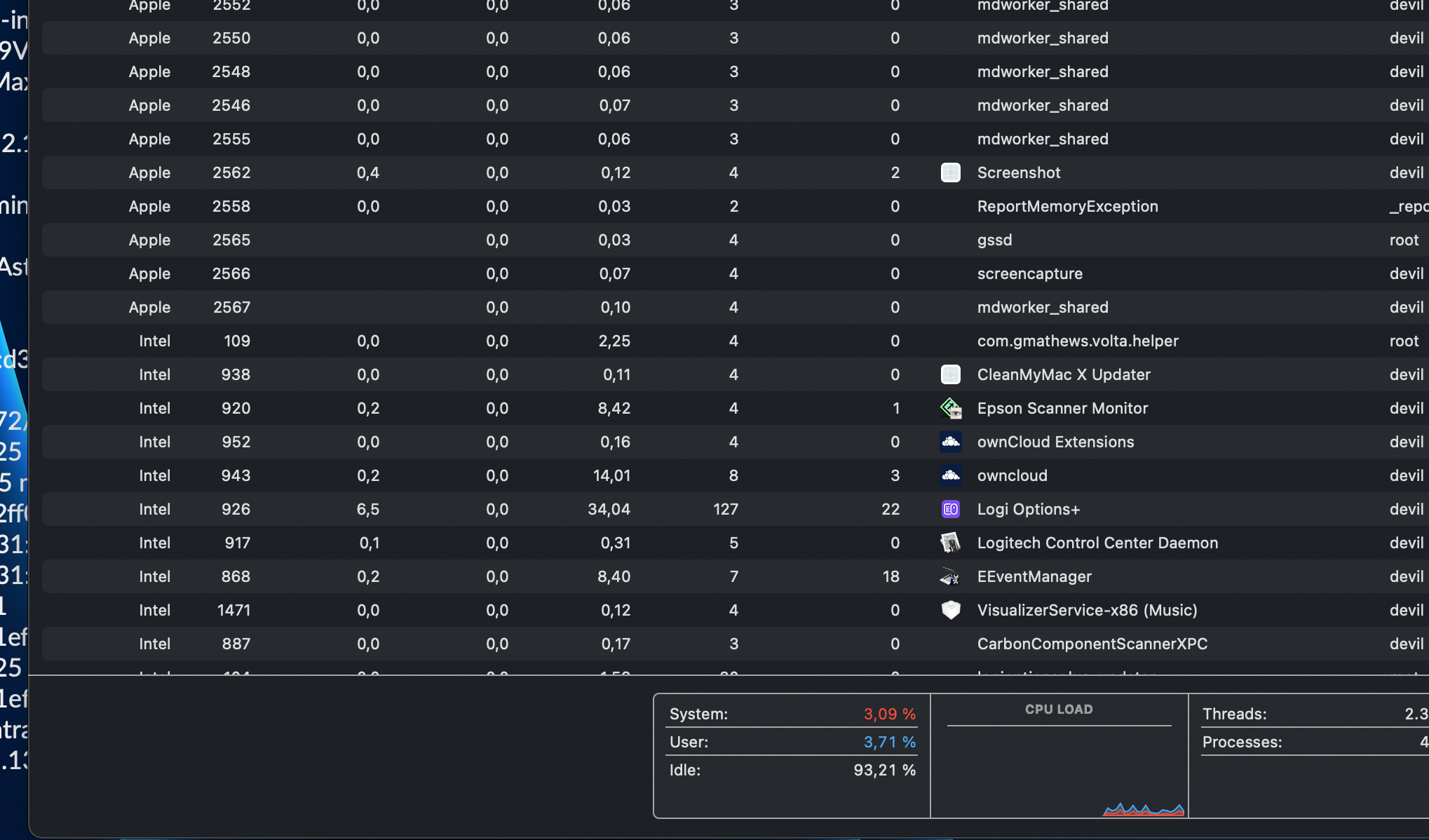Click the Logi Options+ purple icon
The image size is (1429, 840).
point(950,509)
